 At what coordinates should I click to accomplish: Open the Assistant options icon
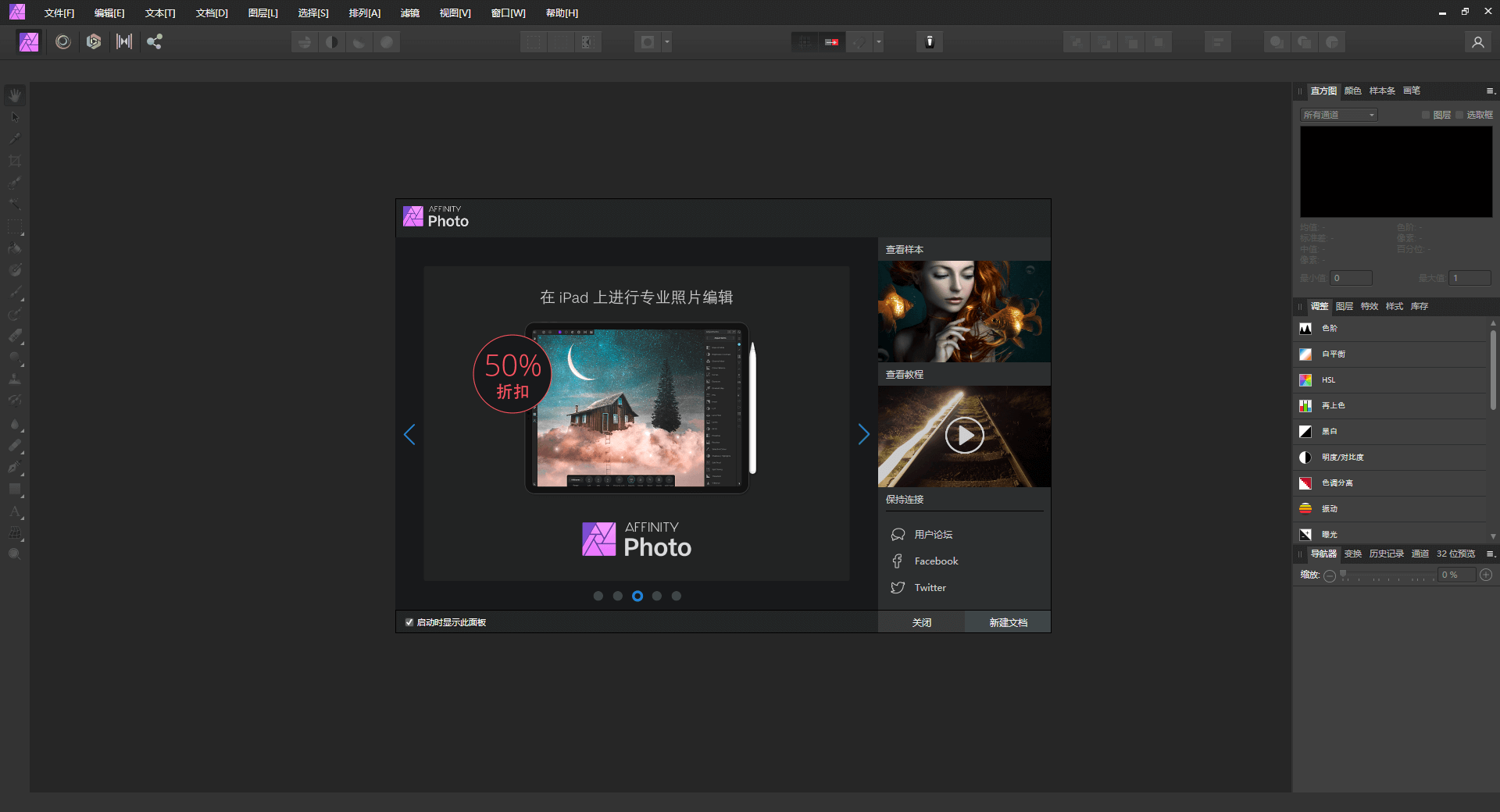click(930, 42)
